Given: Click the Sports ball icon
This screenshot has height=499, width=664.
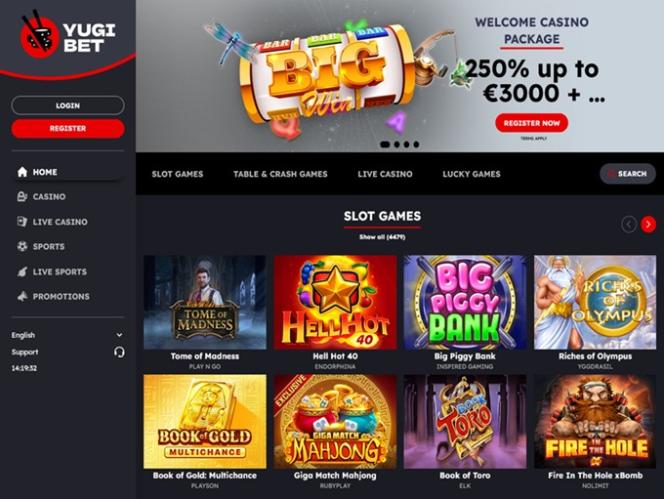Looking at the screenshot, I should coord(22,246).
